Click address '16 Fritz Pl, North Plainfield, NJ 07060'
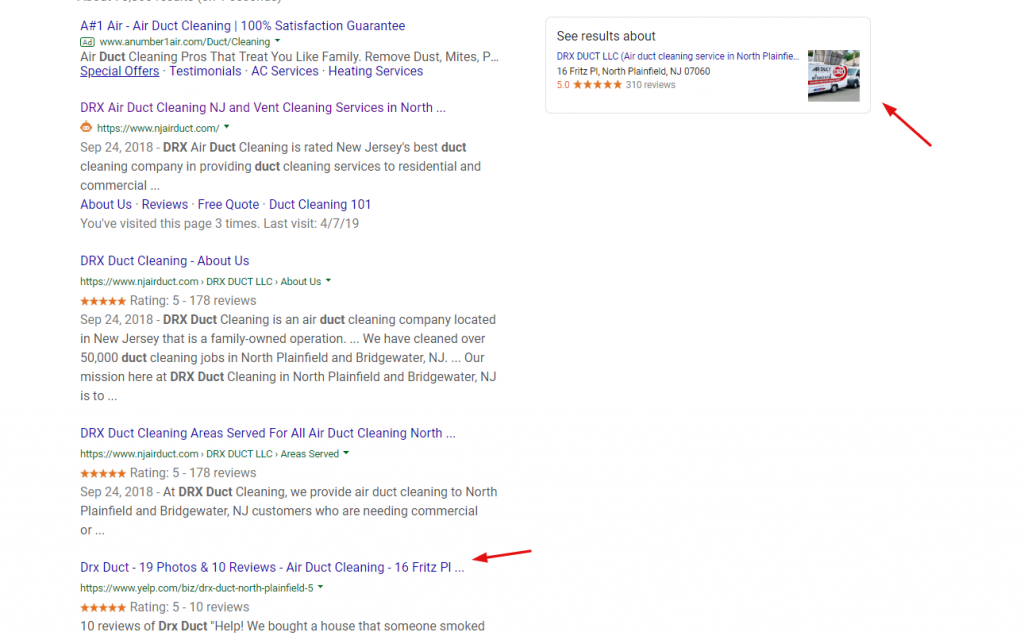Screen dimensions: 1024x636 633,71
